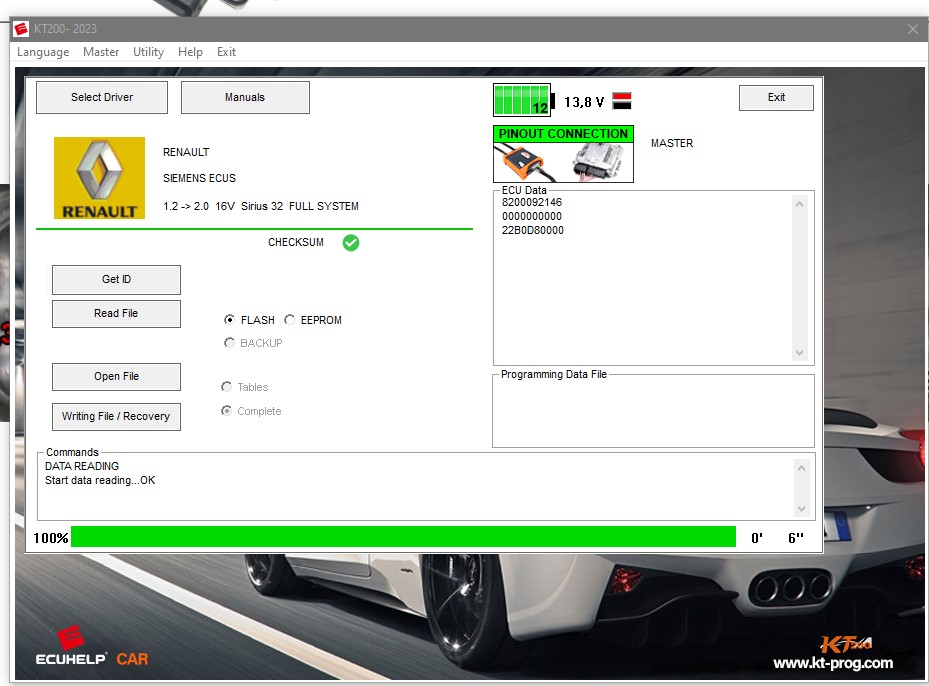Select the EEPROM radio button

tap(290, 320)
